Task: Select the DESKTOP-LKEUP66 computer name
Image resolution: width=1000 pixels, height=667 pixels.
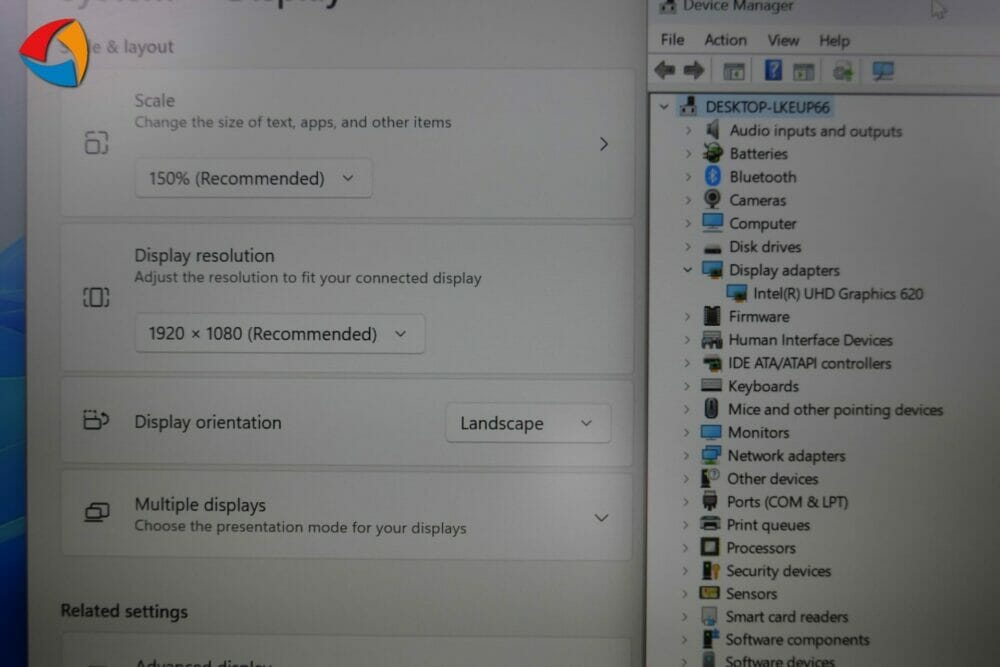Action: (x=767, y=106)
